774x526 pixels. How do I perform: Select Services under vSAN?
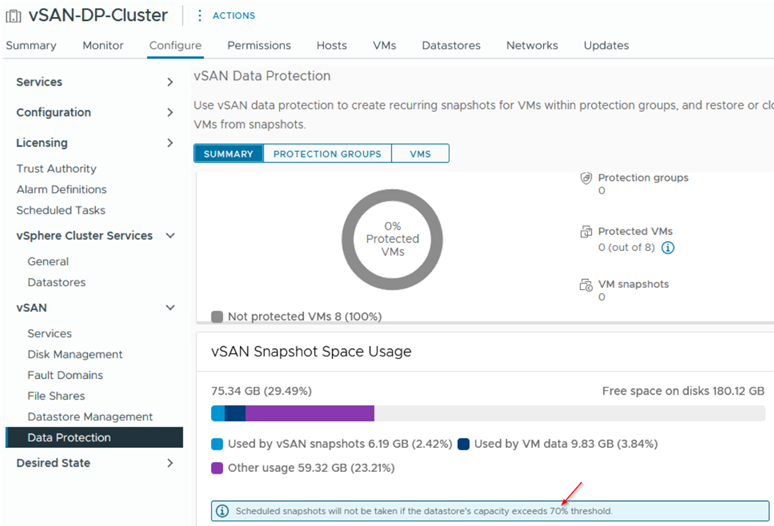[49, 334]
